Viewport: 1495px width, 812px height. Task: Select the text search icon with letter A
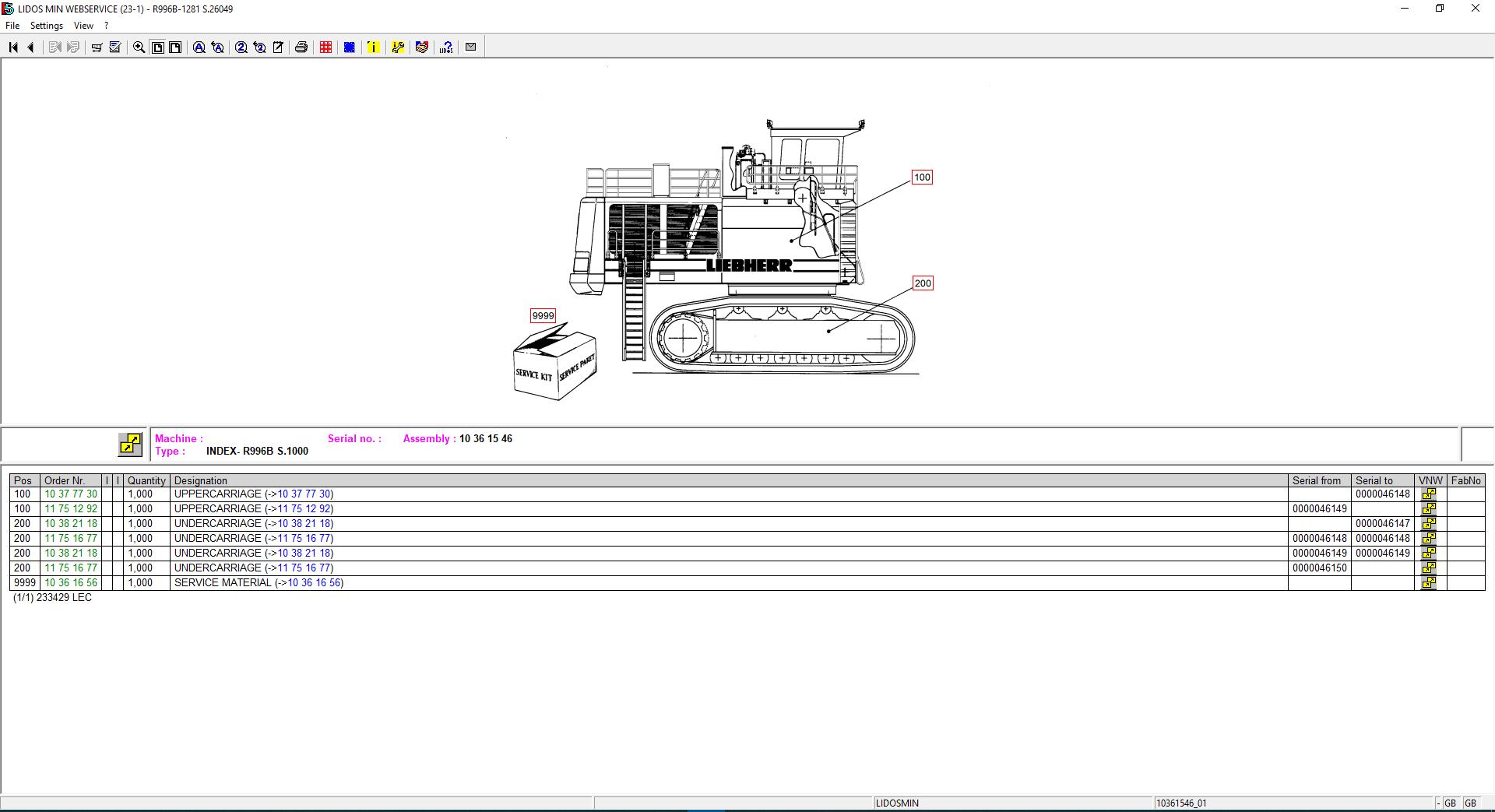tap(199, 47)
